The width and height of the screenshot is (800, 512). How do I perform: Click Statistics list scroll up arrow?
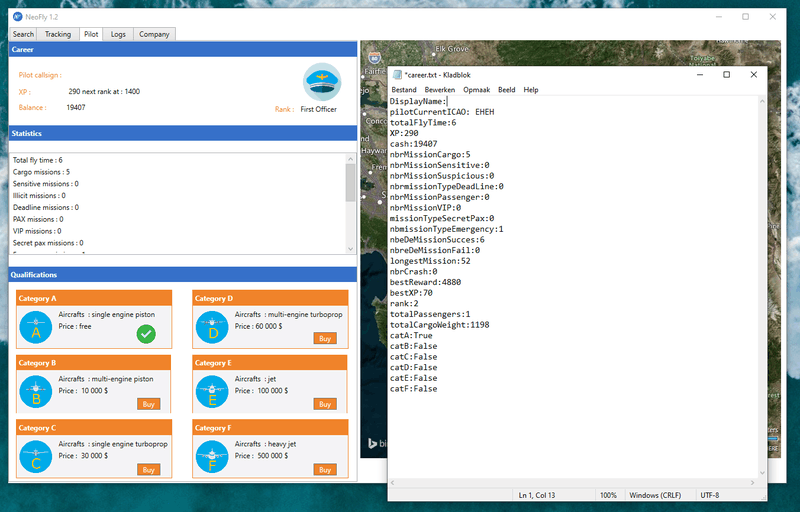(x=351, y=159)
